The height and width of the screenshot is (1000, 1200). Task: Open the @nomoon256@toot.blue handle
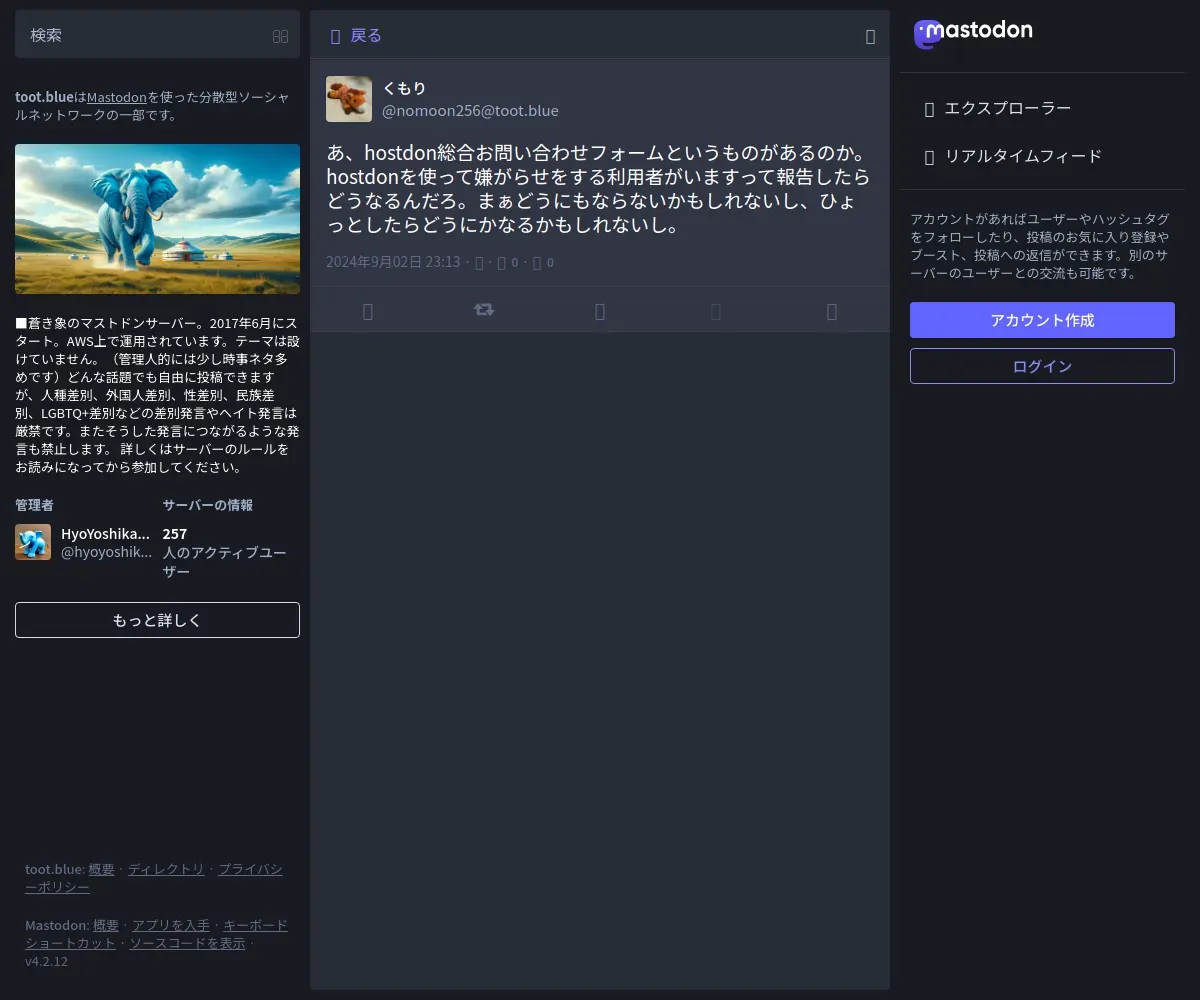[x=470, y=111]
